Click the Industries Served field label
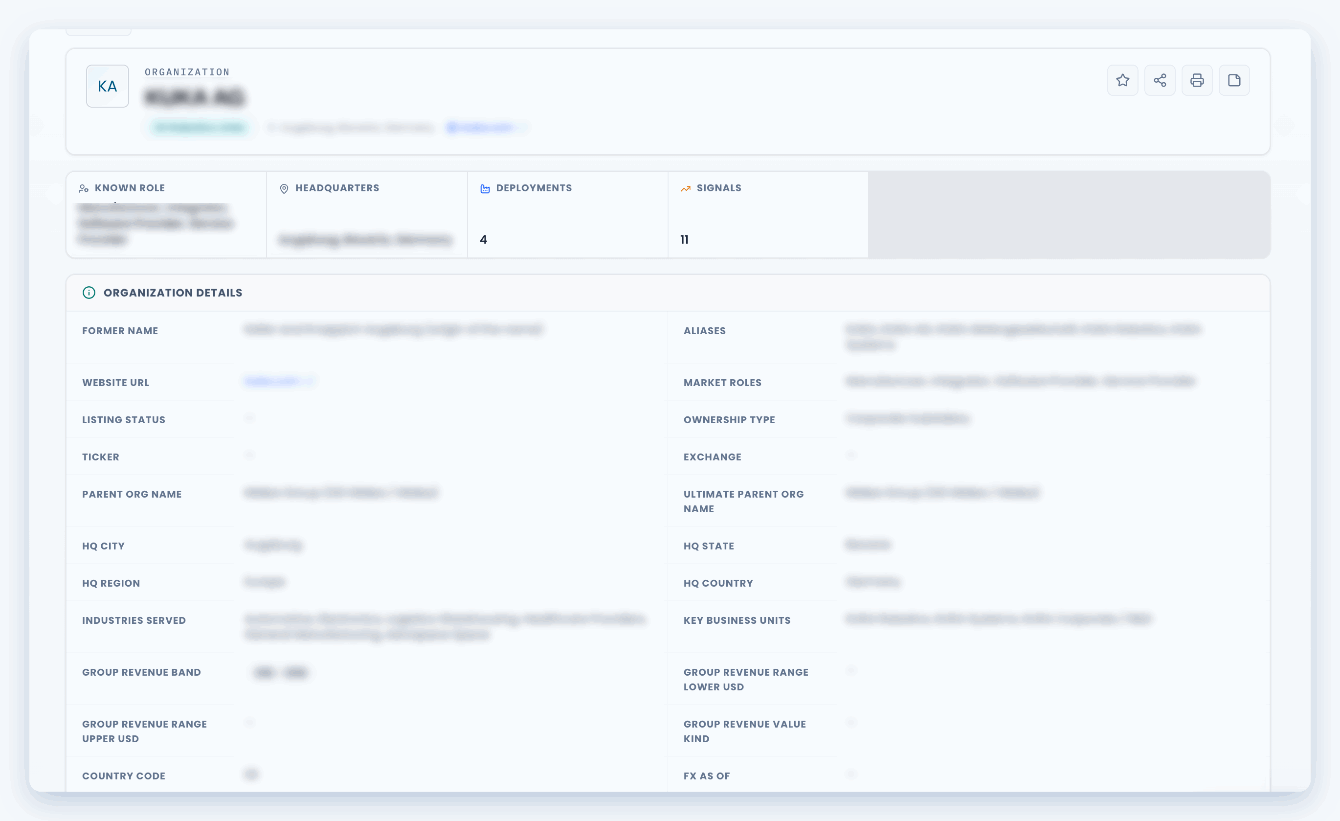1340x821 pixels. [x=134, y=620]
